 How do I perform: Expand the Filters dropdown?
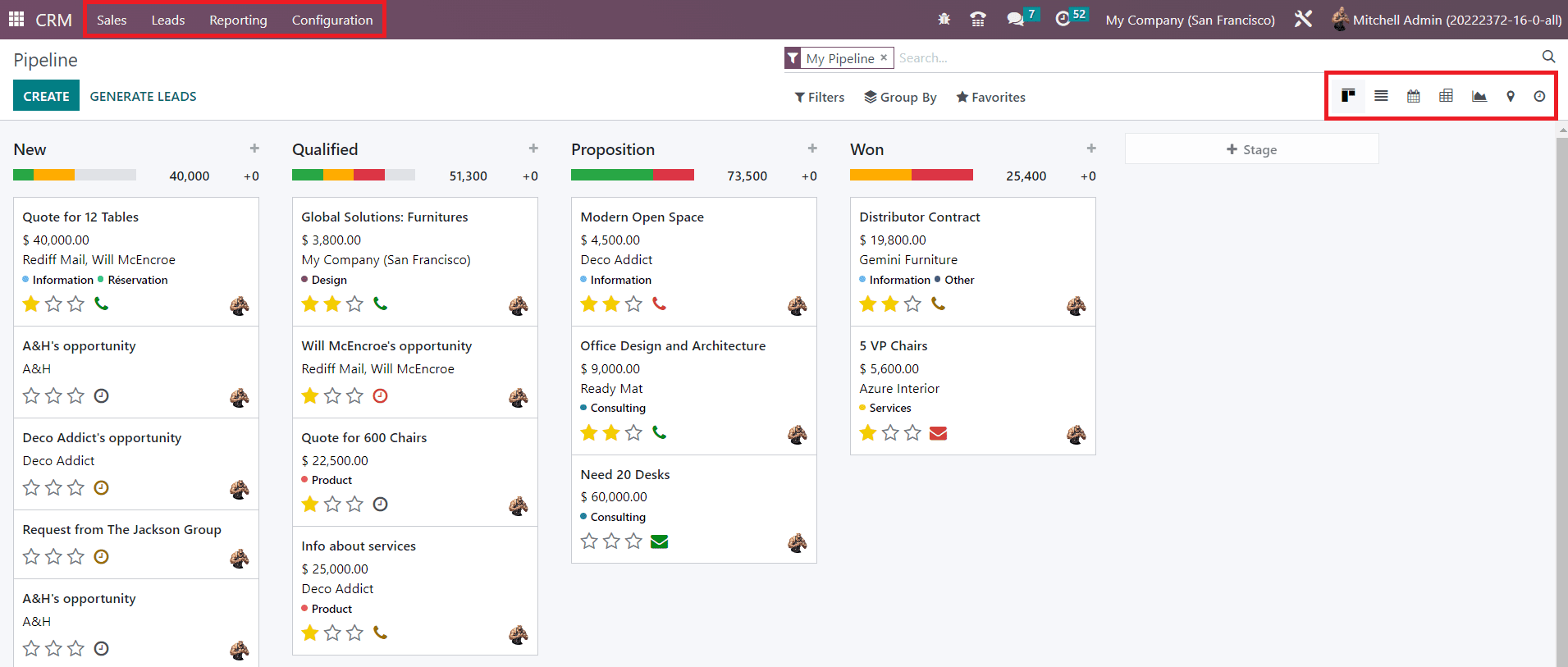tap(819, 97)
